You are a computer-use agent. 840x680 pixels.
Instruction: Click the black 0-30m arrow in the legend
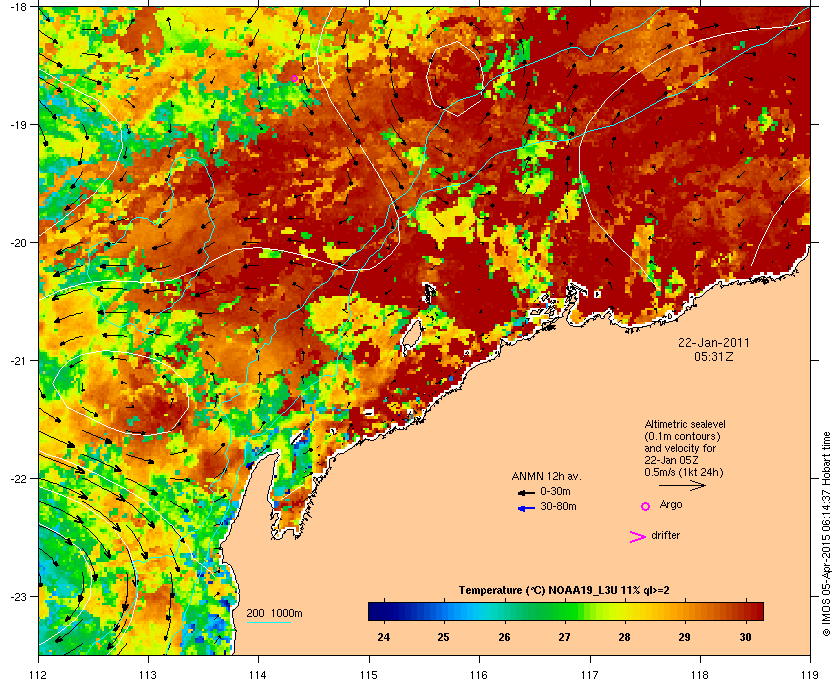526,492
